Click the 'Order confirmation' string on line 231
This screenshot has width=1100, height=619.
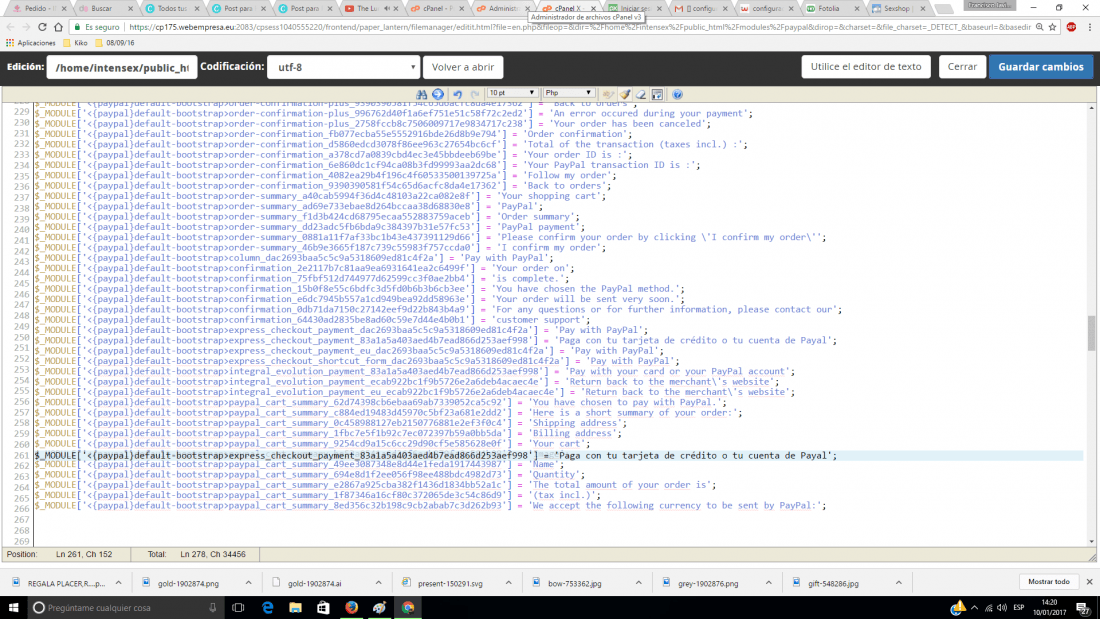[x=575, y=134]
